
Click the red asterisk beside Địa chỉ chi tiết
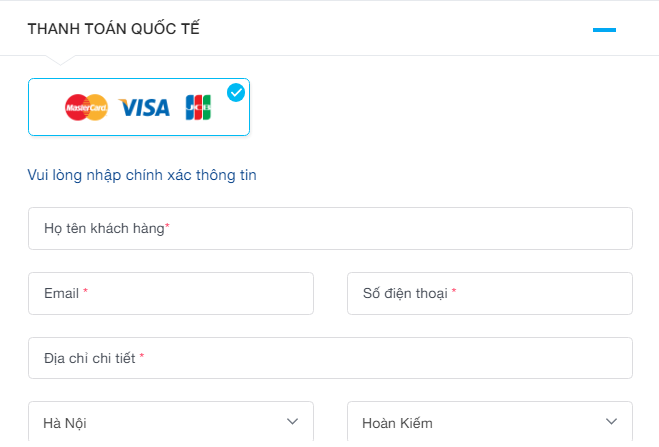tap(142, 357)
